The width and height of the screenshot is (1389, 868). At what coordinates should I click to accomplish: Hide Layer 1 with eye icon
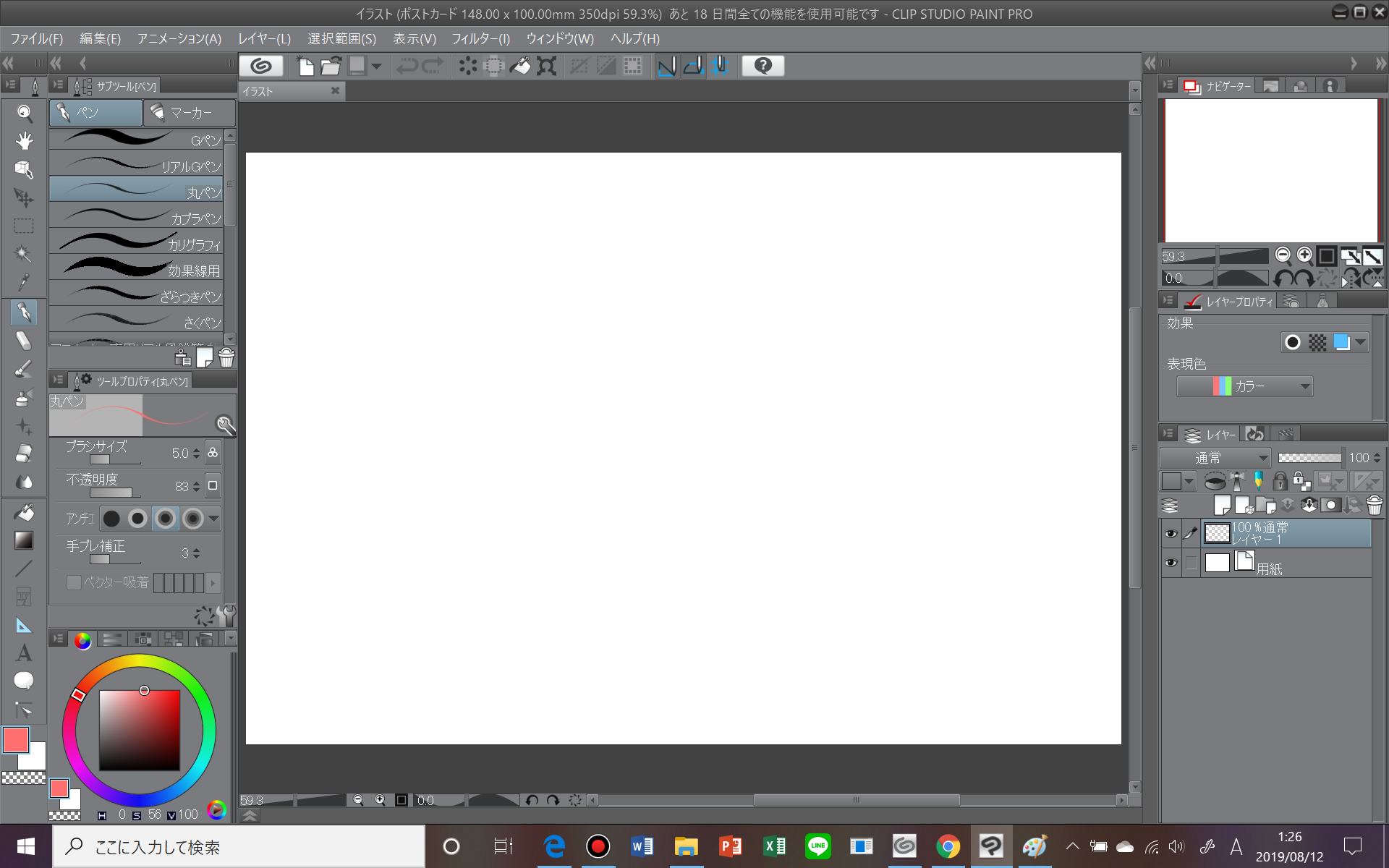tap(1171, 534)
